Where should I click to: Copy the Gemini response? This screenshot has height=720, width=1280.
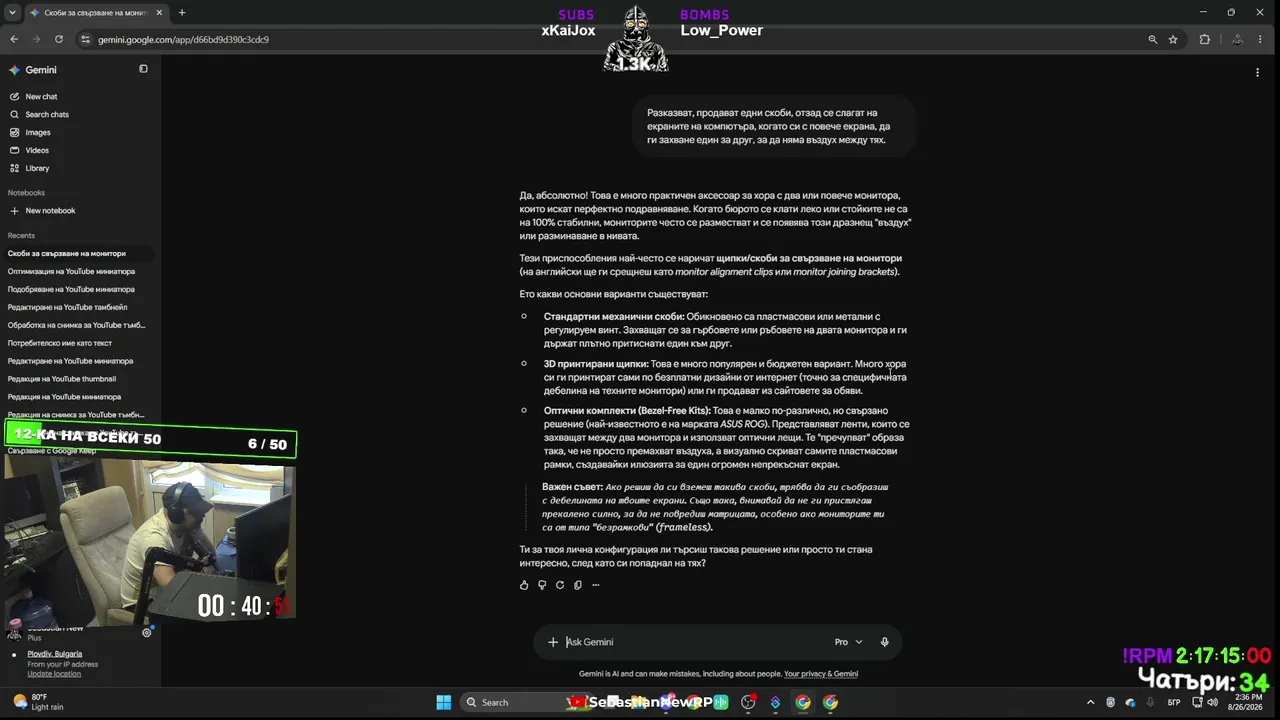(578, 585)
